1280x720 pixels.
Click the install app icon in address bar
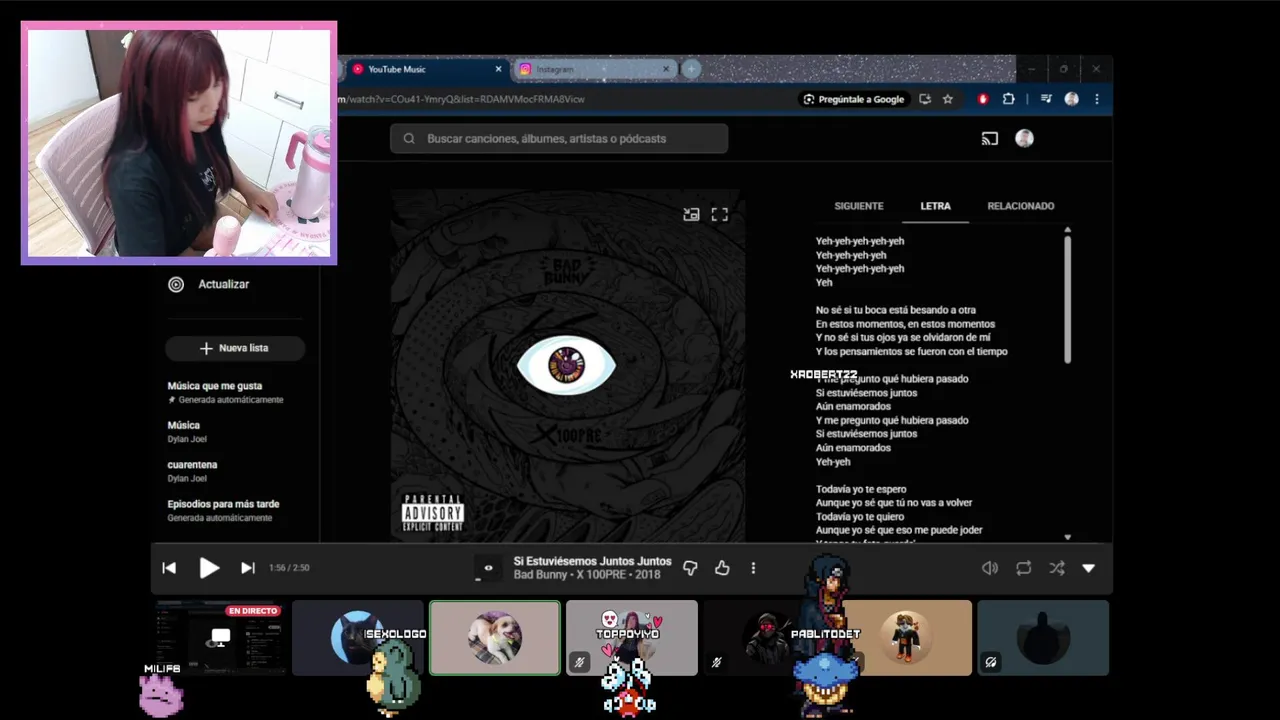pos(925,99)
